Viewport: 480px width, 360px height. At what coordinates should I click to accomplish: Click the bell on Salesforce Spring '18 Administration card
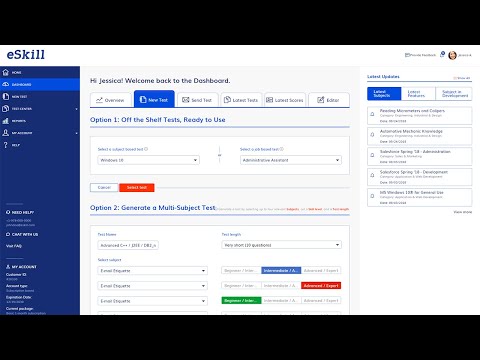[x=372, y=155]
